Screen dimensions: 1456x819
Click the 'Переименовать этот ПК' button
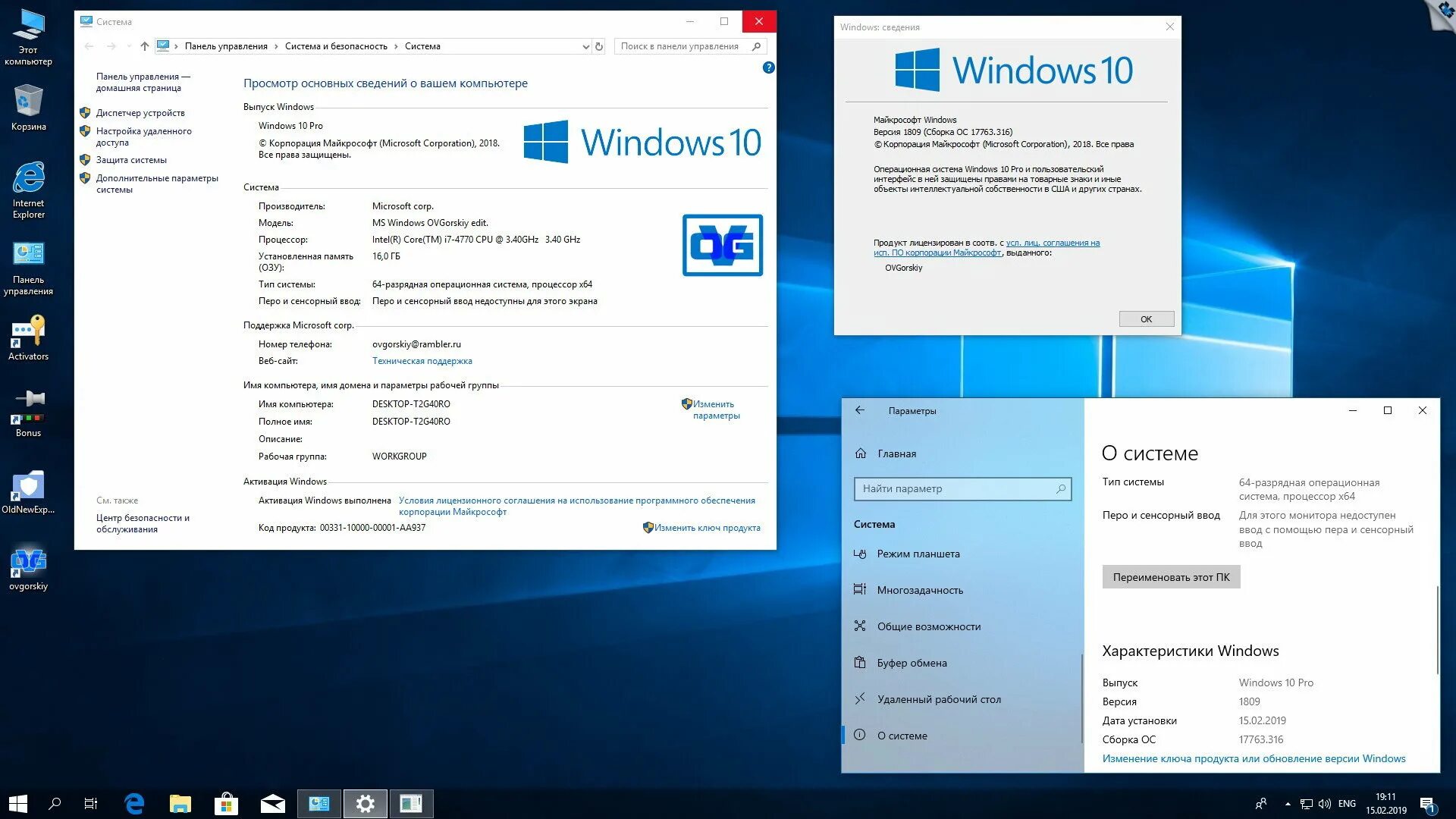pyautogui.click(x=1171, y=577)
